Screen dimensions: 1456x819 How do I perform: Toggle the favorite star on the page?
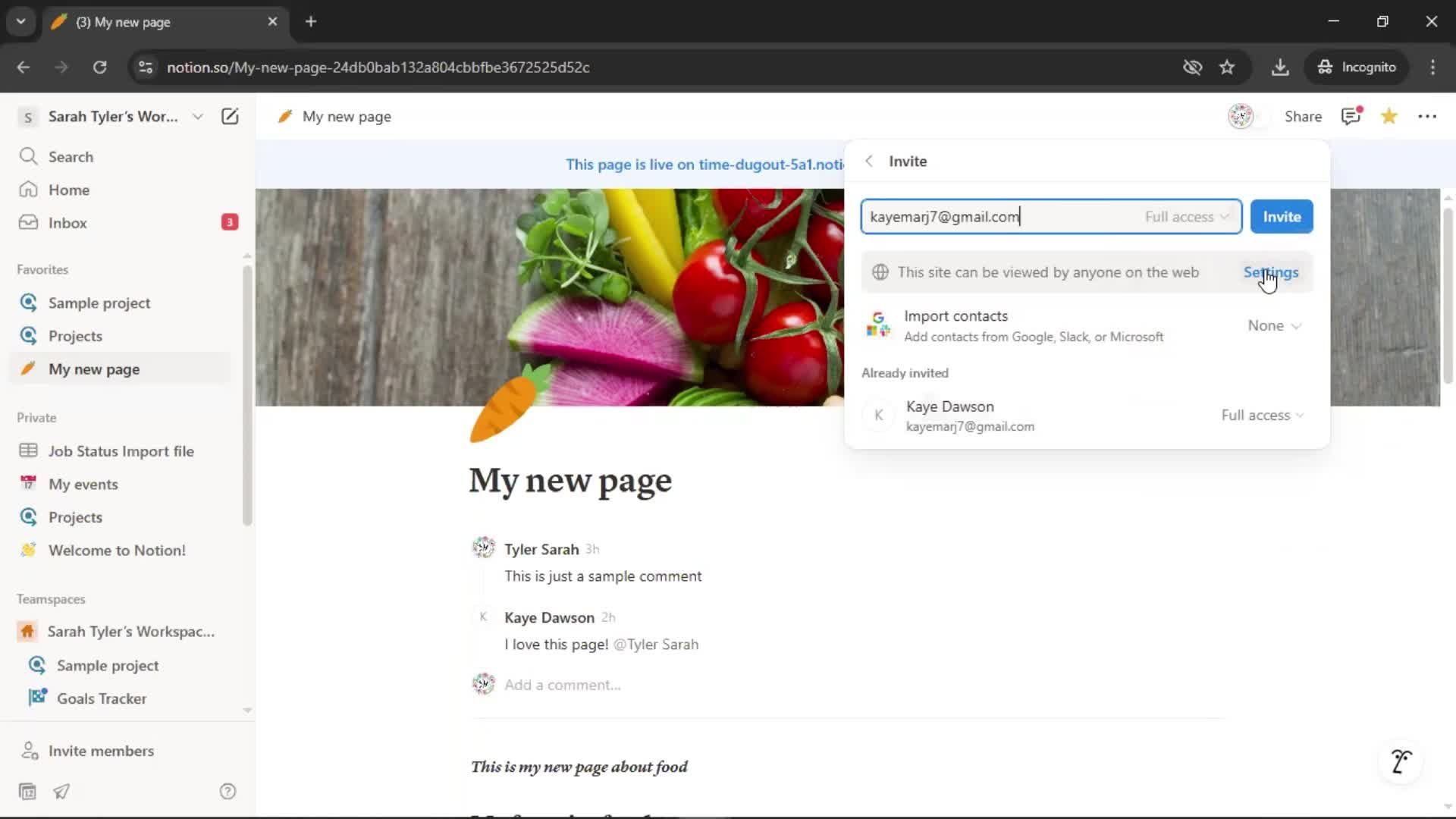click(1389, 116)
